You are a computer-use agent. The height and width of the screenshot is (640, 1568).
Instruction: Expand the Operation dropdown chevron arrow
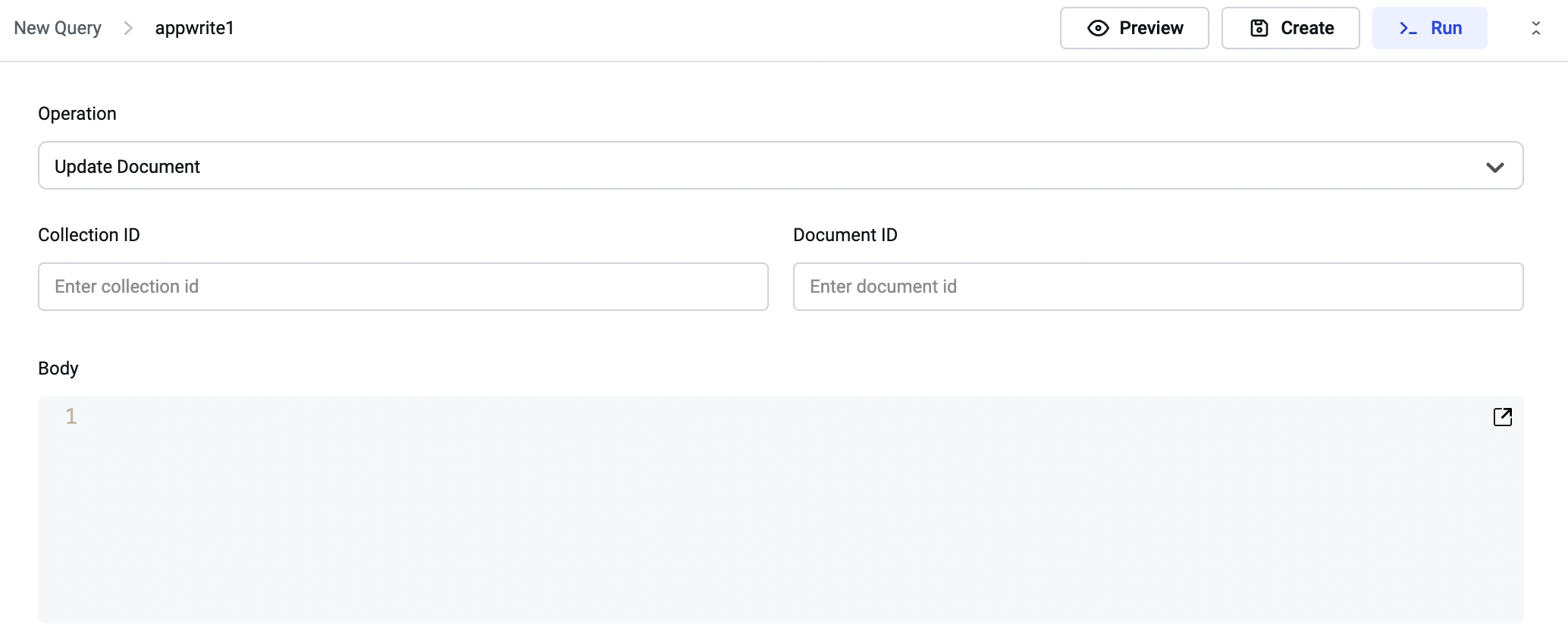[1494, 167]
